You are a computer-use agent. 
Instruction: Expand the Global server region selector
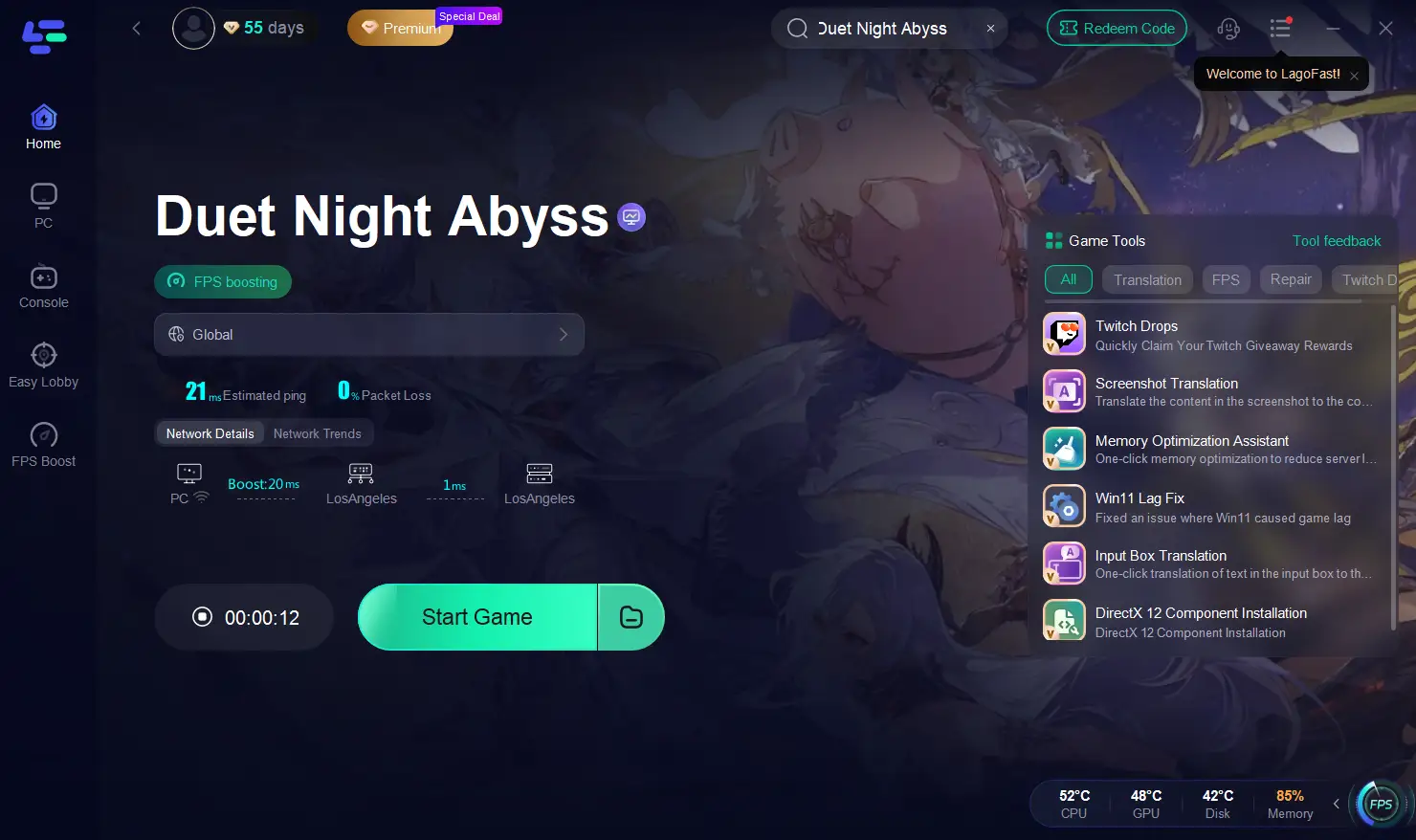point(369,334)
